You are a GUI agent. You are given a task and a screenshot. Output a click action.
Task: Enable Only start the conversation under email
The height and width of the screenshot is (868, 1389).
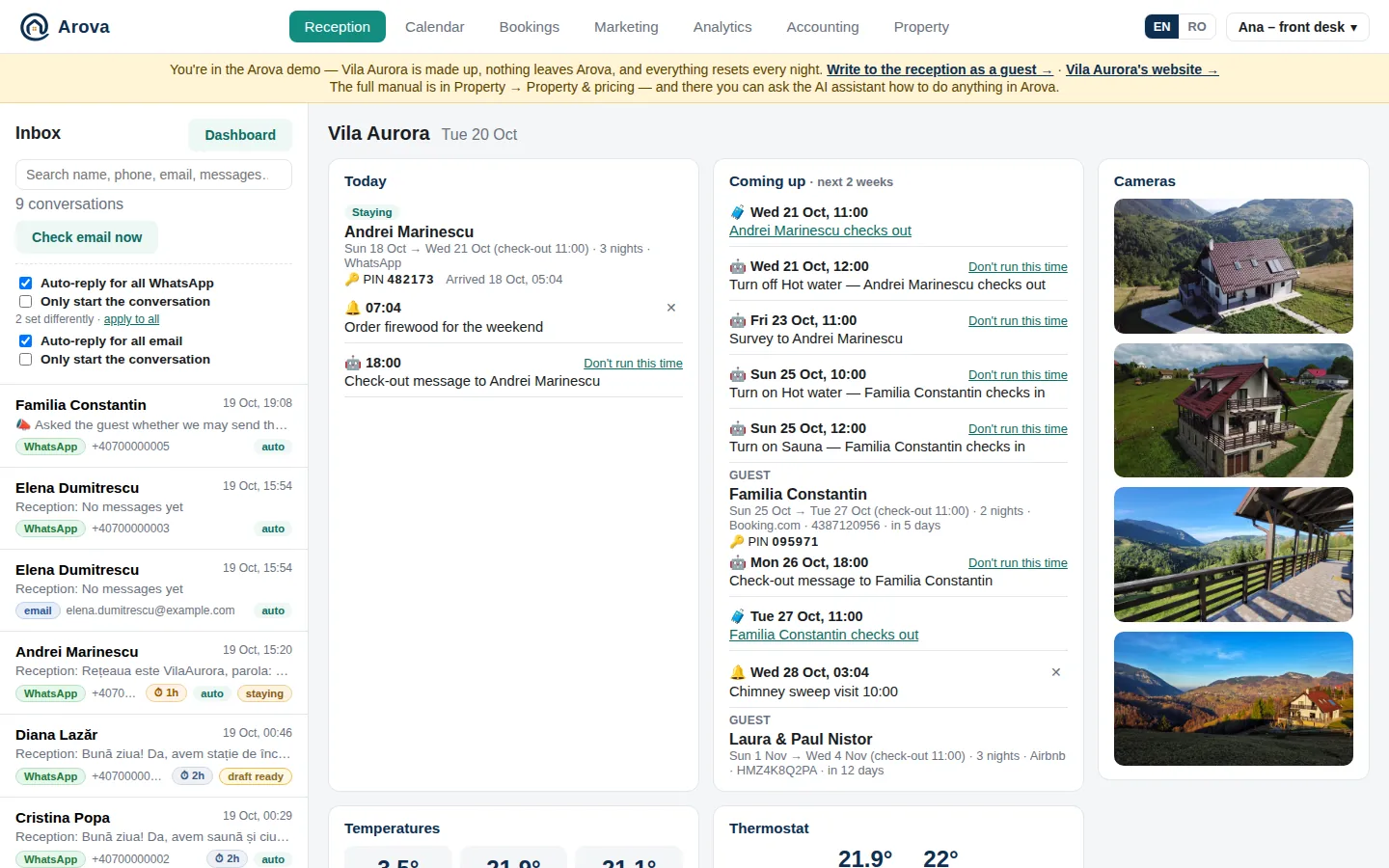pos(26,360)
